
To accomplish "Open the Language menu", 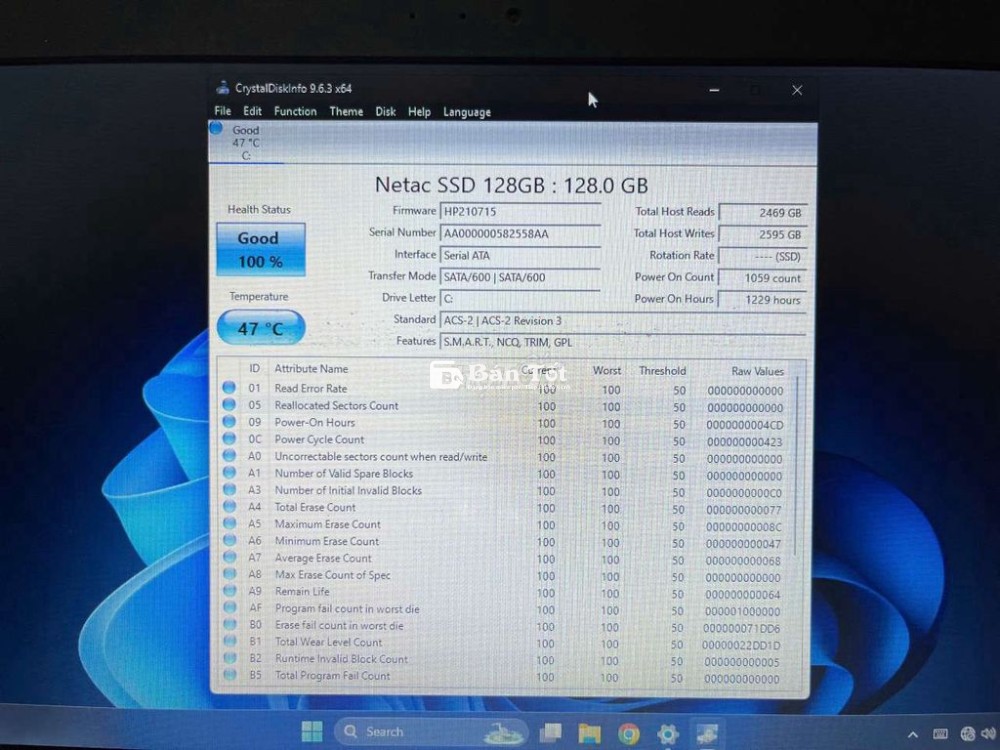I will coord(467,112).
